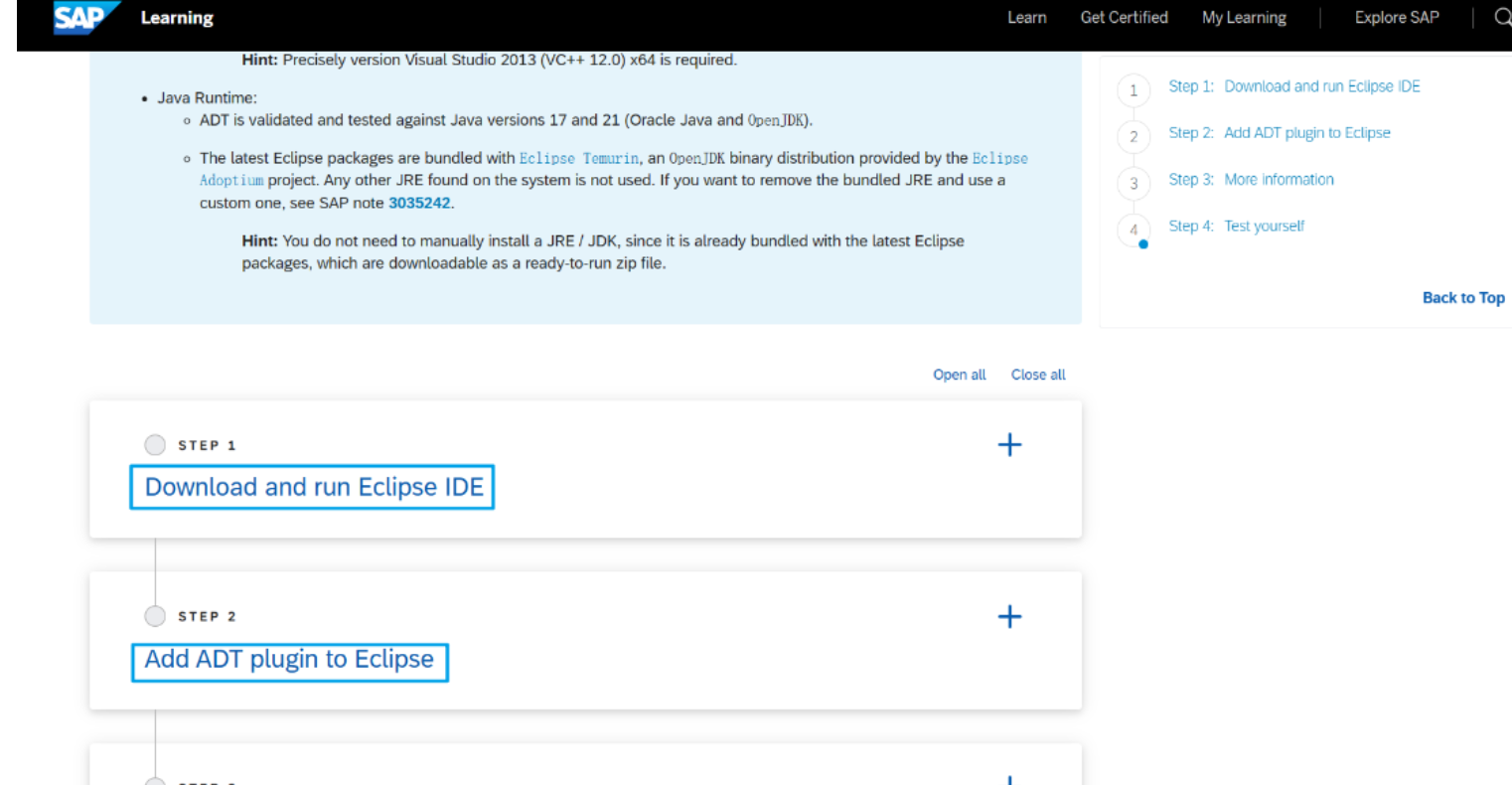The width and height of the screenshot is (1512, 785).
Task: Mark Step 2 completion circle
Action: tap(155, 616)
